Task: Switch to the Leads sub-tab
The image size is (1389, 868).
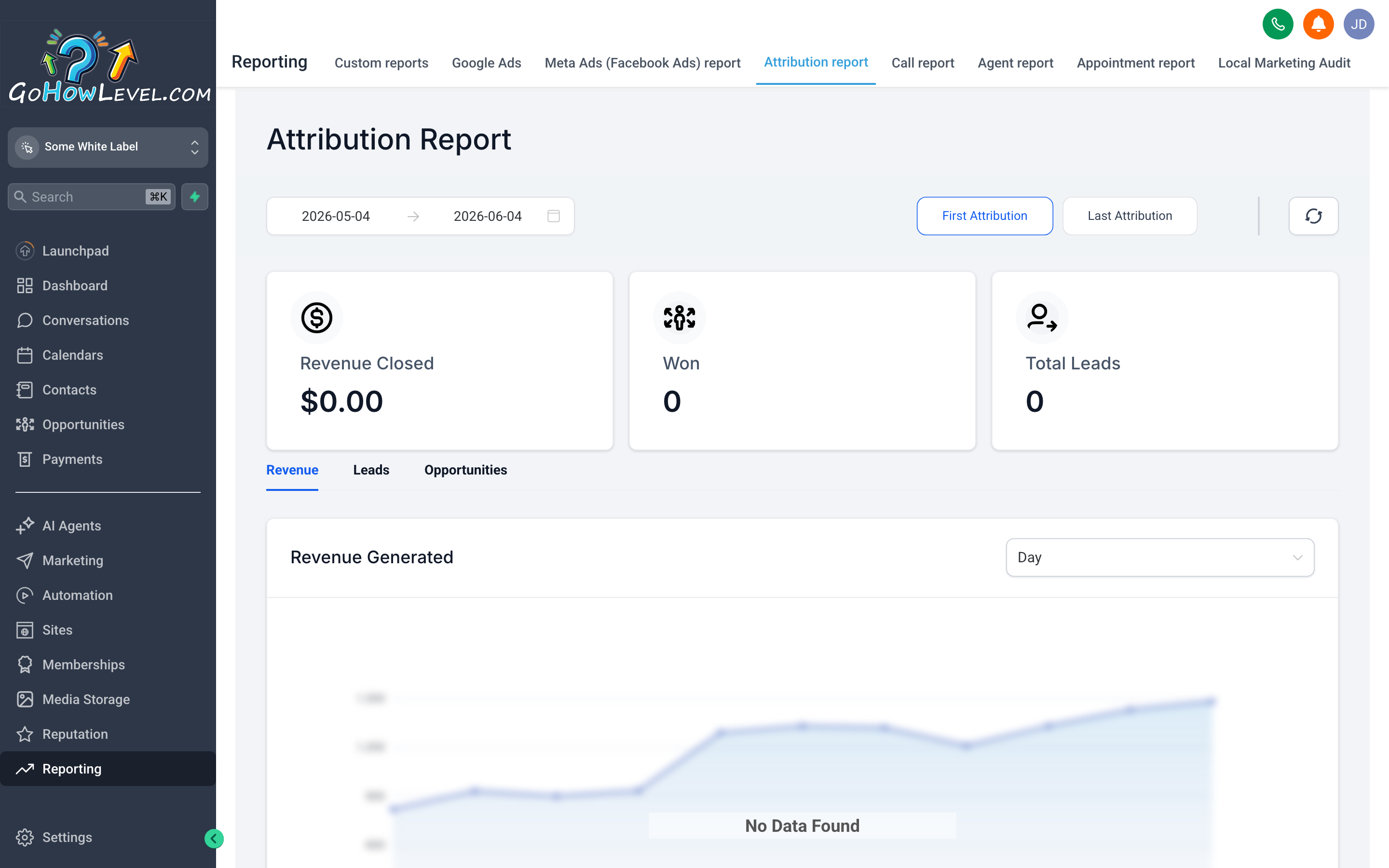Action: click(x=371, y=470)
